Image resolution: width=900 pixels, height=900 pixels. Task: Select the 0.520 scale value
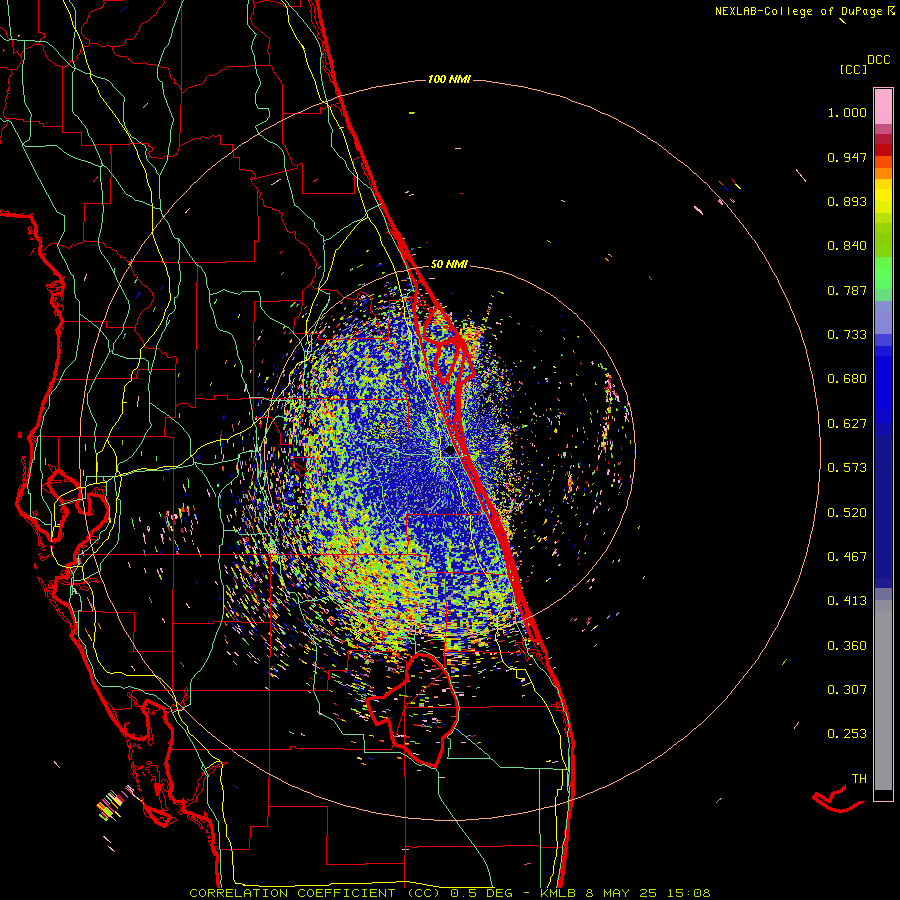tap(847, 513)
